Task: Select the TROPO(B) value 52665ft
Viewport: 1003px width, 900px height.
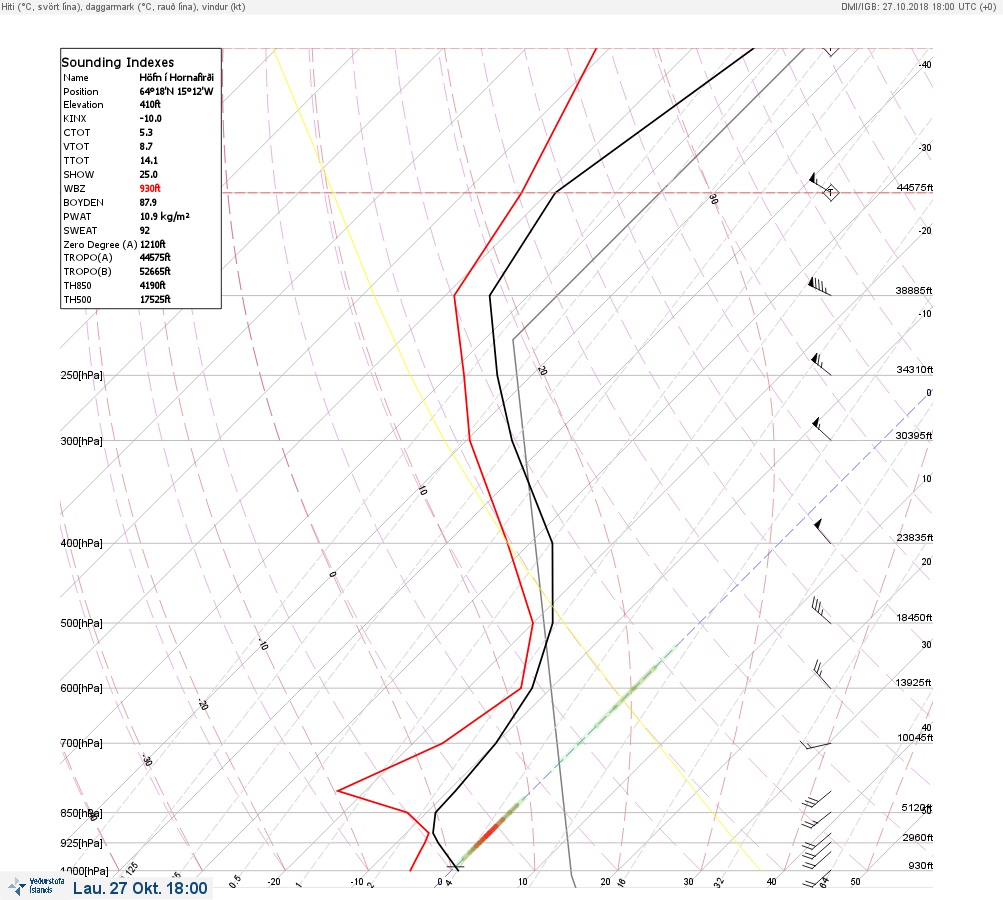Action: click(x=155, y=271)
